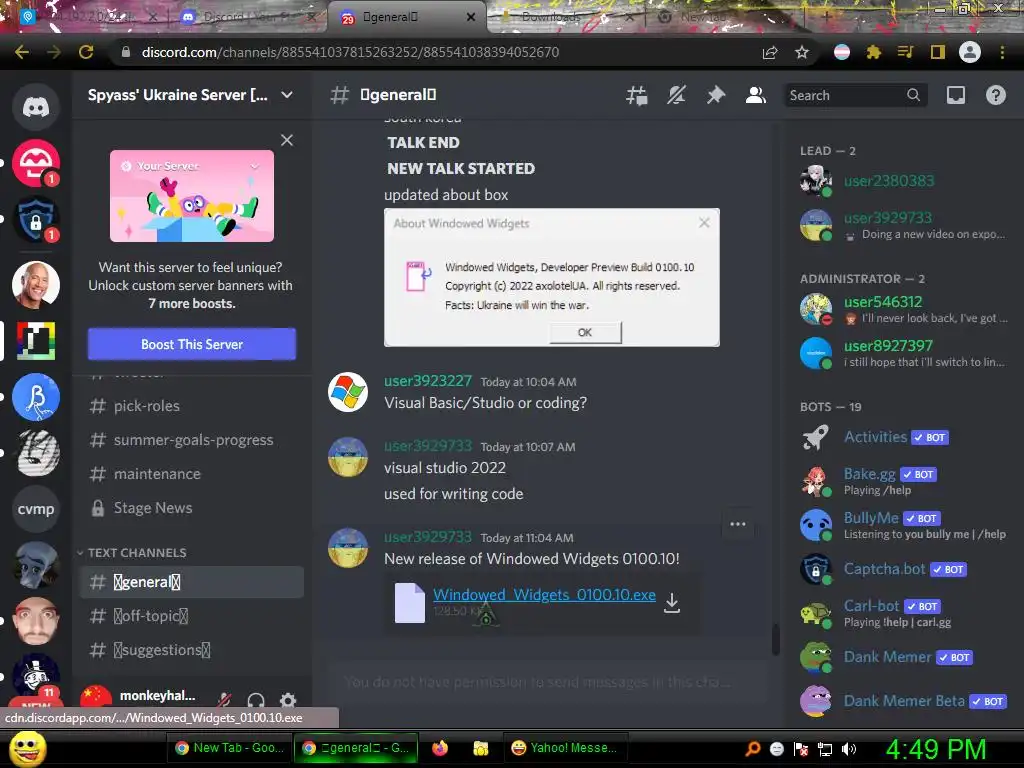
Task: Click user3923227 username in chat
Action: coord(428,381)
